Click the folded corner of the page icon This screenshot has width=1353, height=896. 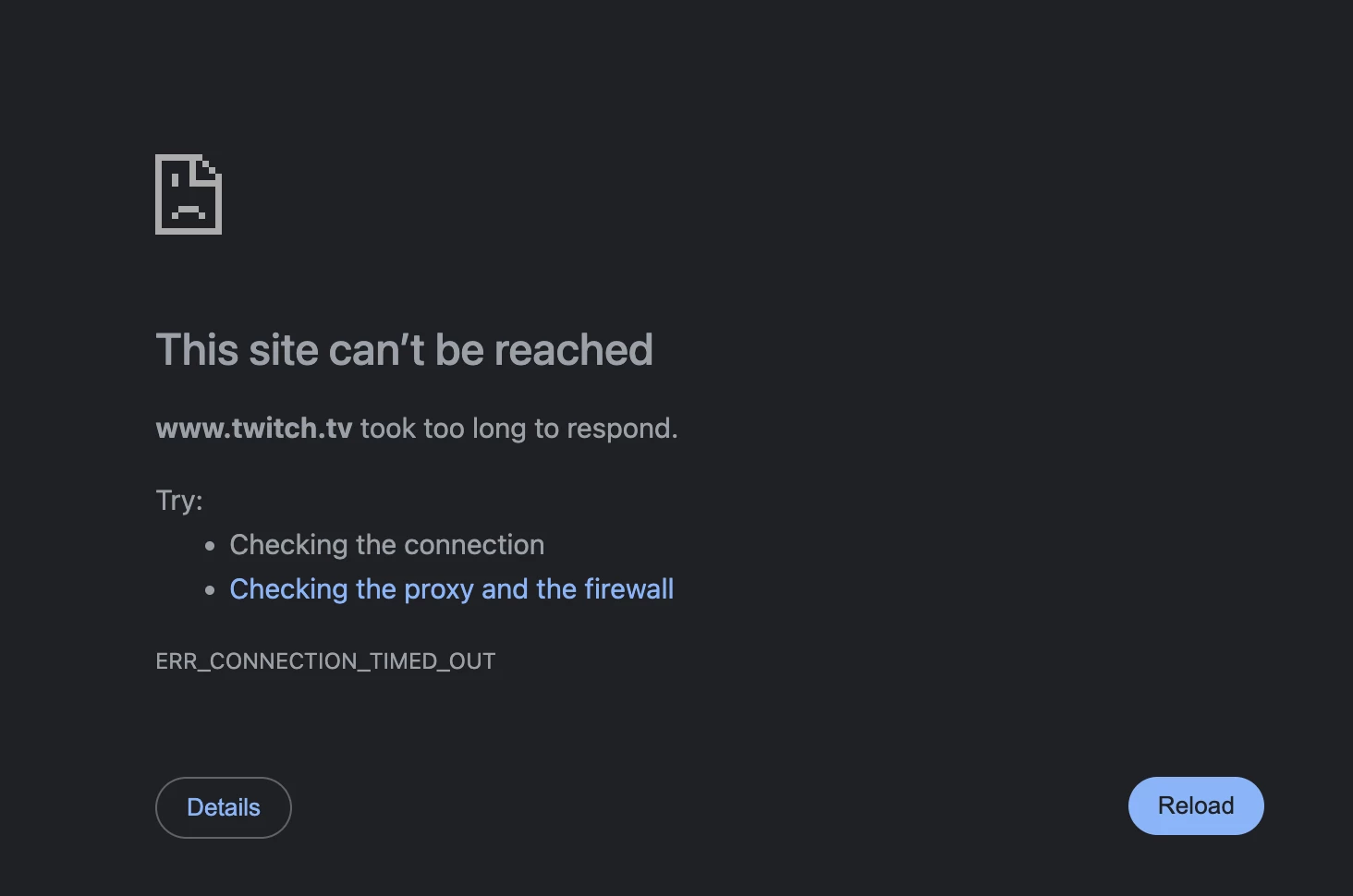tap(211, 168)
